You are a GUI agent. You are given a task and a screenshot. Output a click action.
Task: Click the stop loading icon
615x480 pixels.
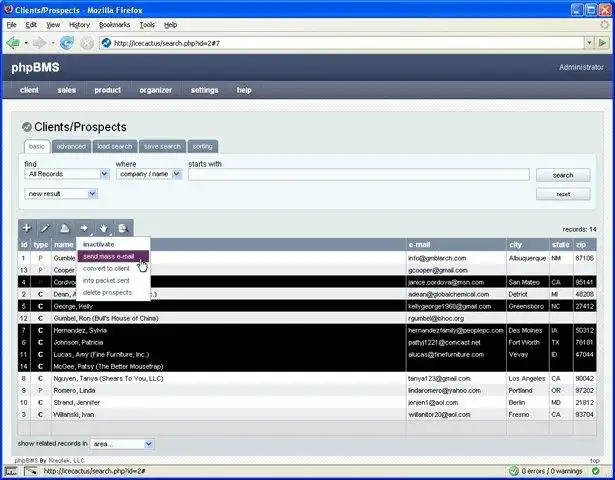[x=87, y=43]
